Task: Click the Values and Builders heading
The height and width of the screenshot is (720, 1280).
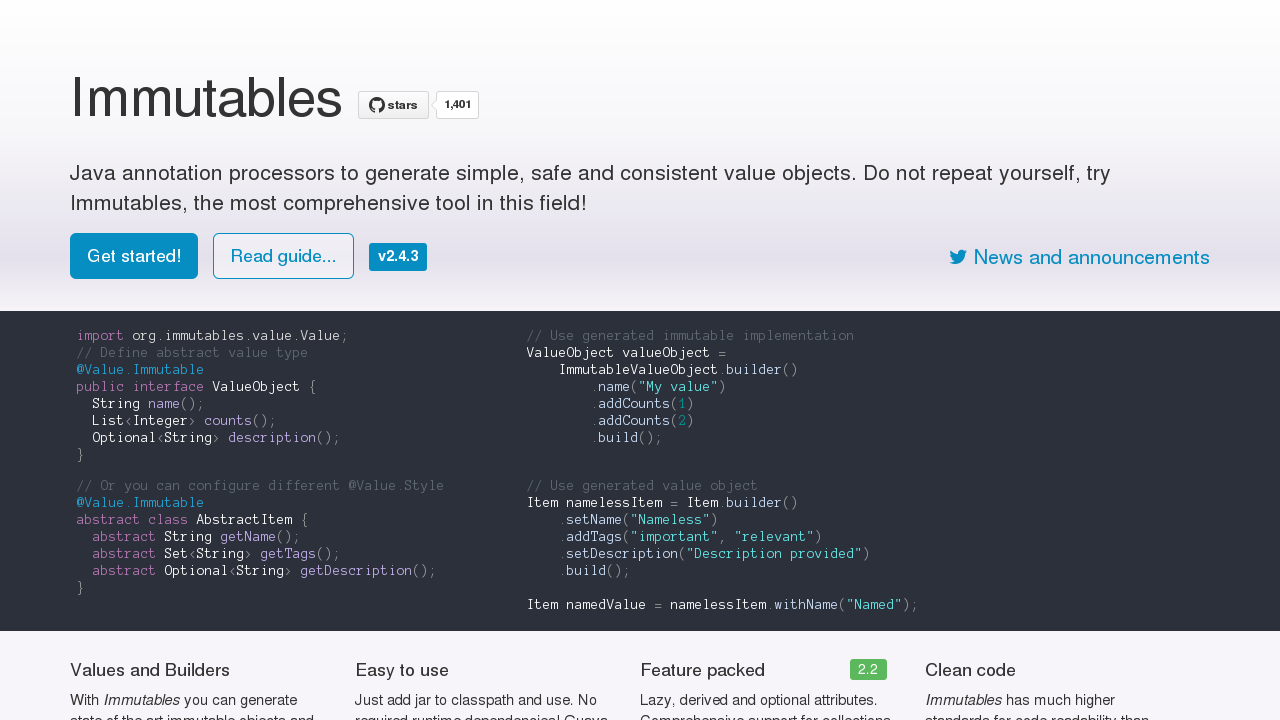Action: (150, 670)
